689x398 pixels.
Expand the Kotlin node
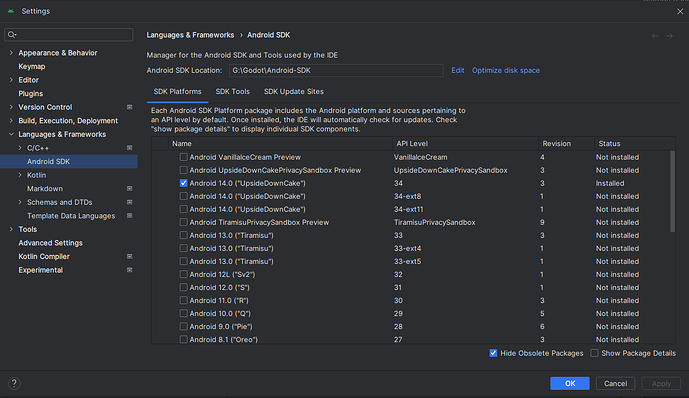click(20, 175)
